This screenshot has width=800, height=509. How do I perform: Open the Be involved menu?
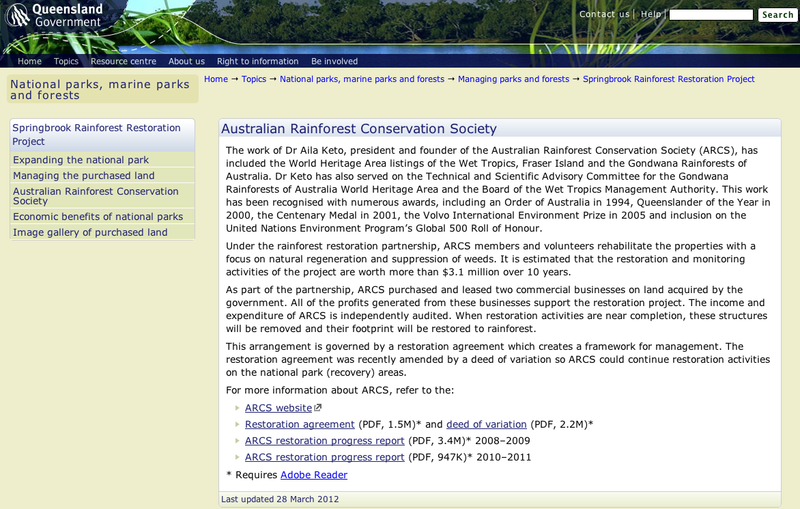point(335,61)
